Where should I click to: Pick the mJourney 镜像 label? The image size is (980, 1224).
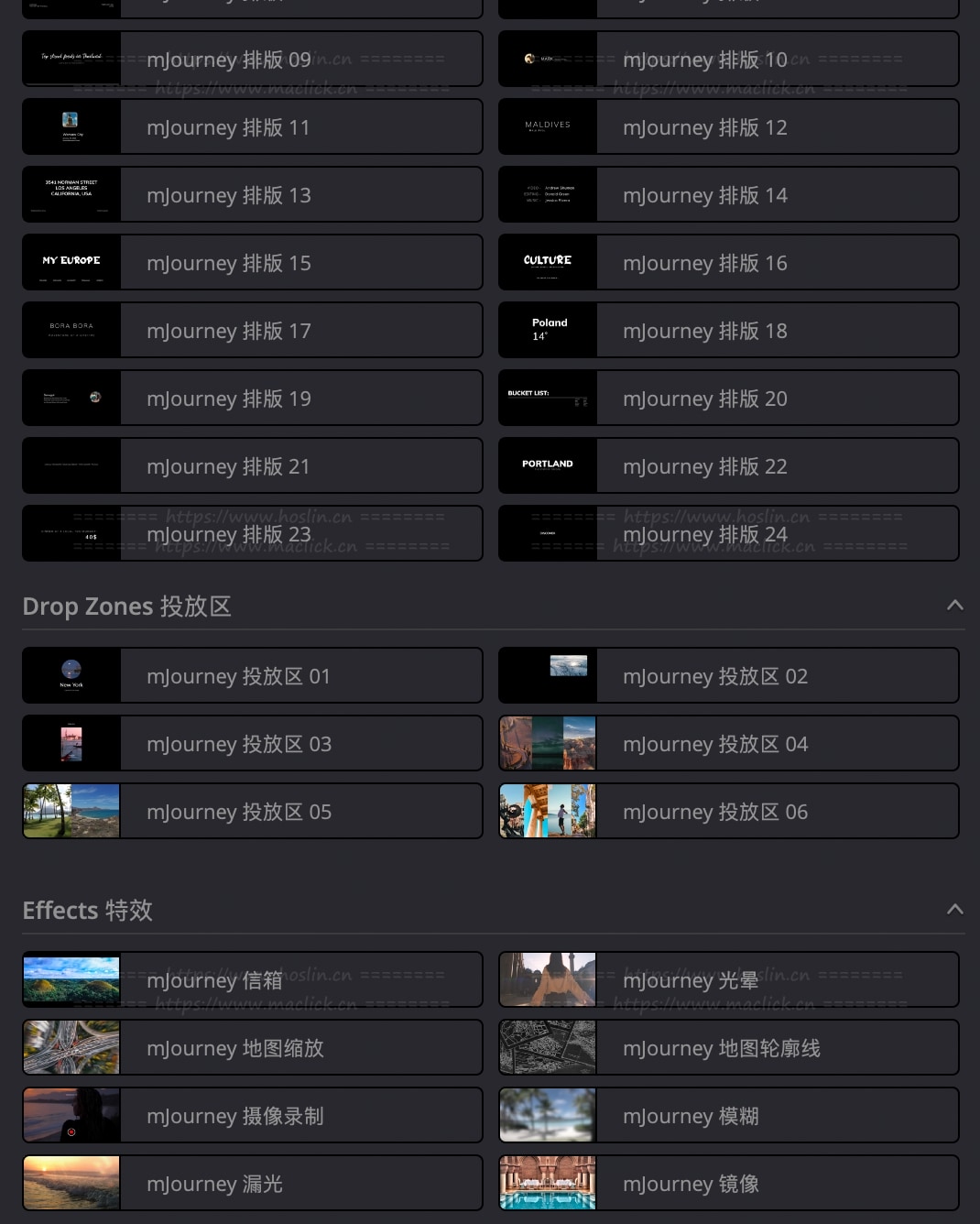(x=691, y=1184)
